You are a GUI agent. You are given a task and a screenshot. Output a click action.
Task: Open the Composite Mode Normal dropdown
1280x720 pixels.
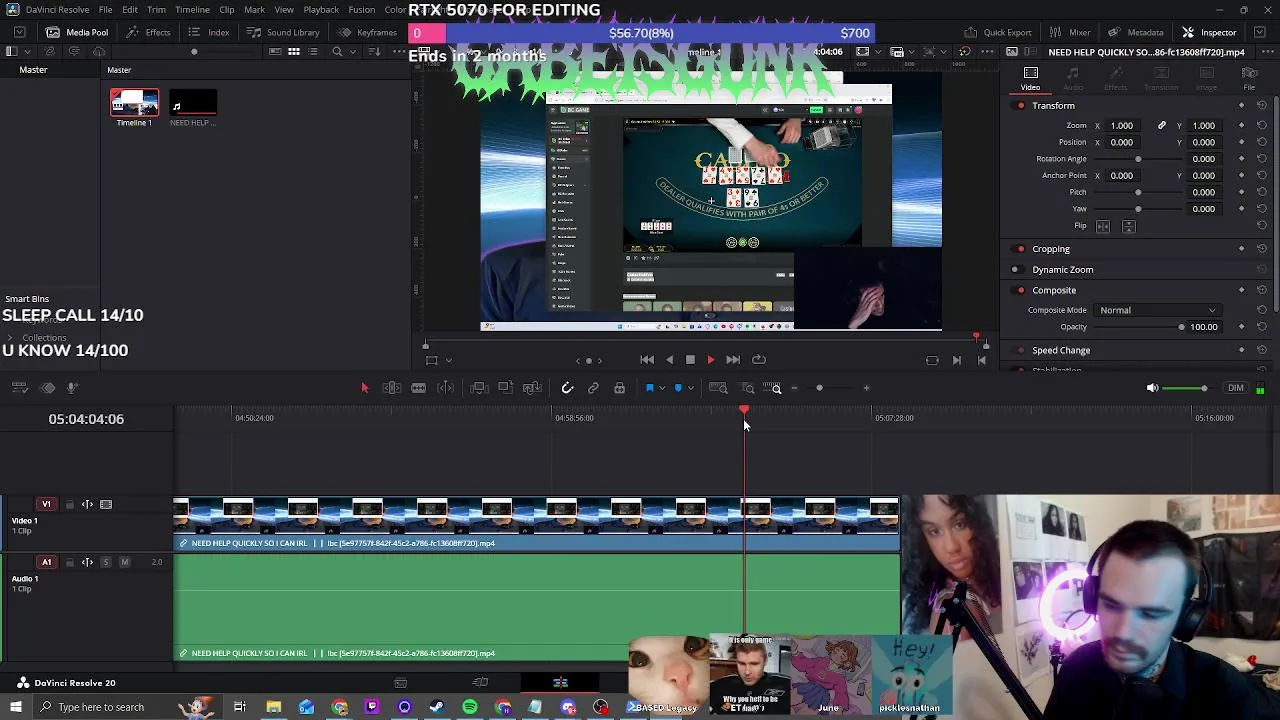click(1158, 310)
